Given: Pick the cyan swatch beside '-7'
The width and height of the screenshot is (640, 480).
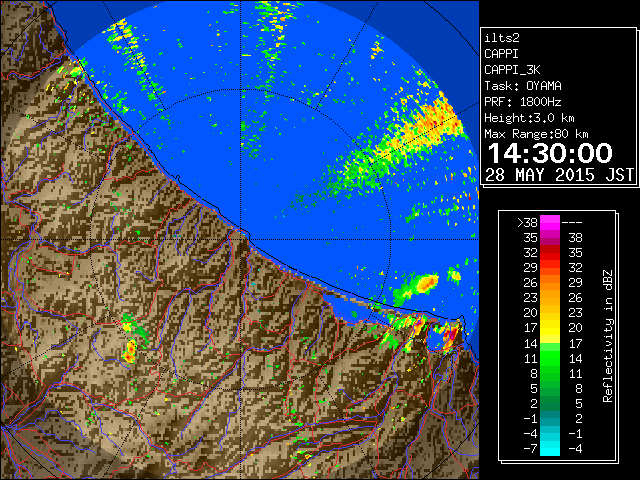Looking at the screenshot, I should point(550,448).
